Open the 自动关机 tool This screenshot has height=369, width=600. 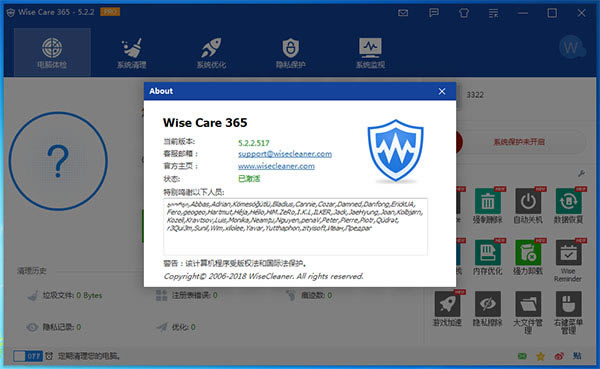pyautogui.click(x=528, y=206)
